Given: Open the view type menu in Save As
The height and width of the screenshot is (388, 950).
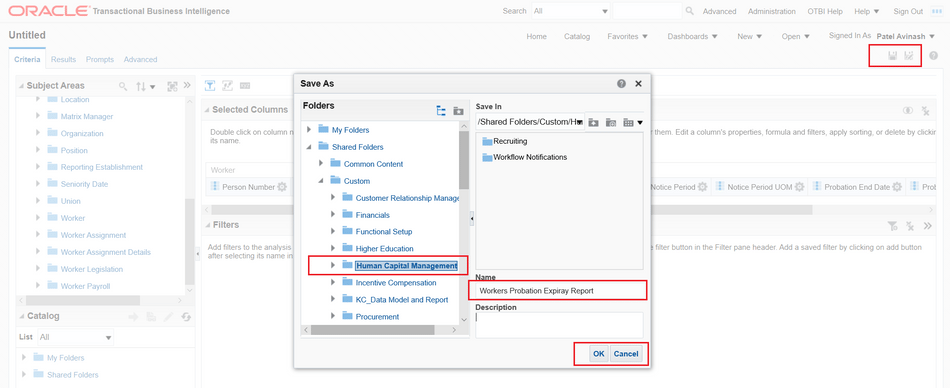Looking at the screenshot, I should click(633, 122).
